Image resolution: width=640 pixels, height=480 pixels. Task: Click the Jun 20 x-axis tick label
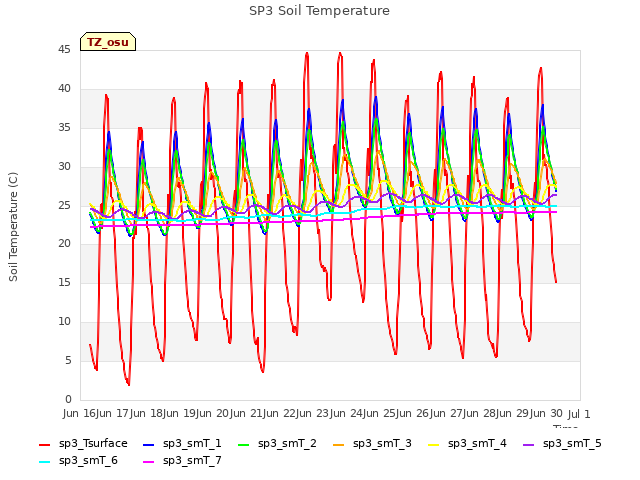(x=214, y=413)
